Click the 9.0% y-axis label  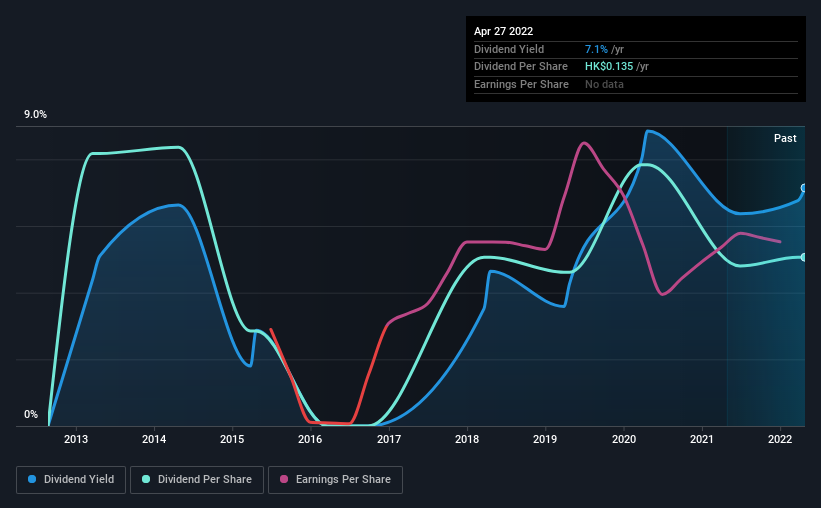click(x=35, y=115)
